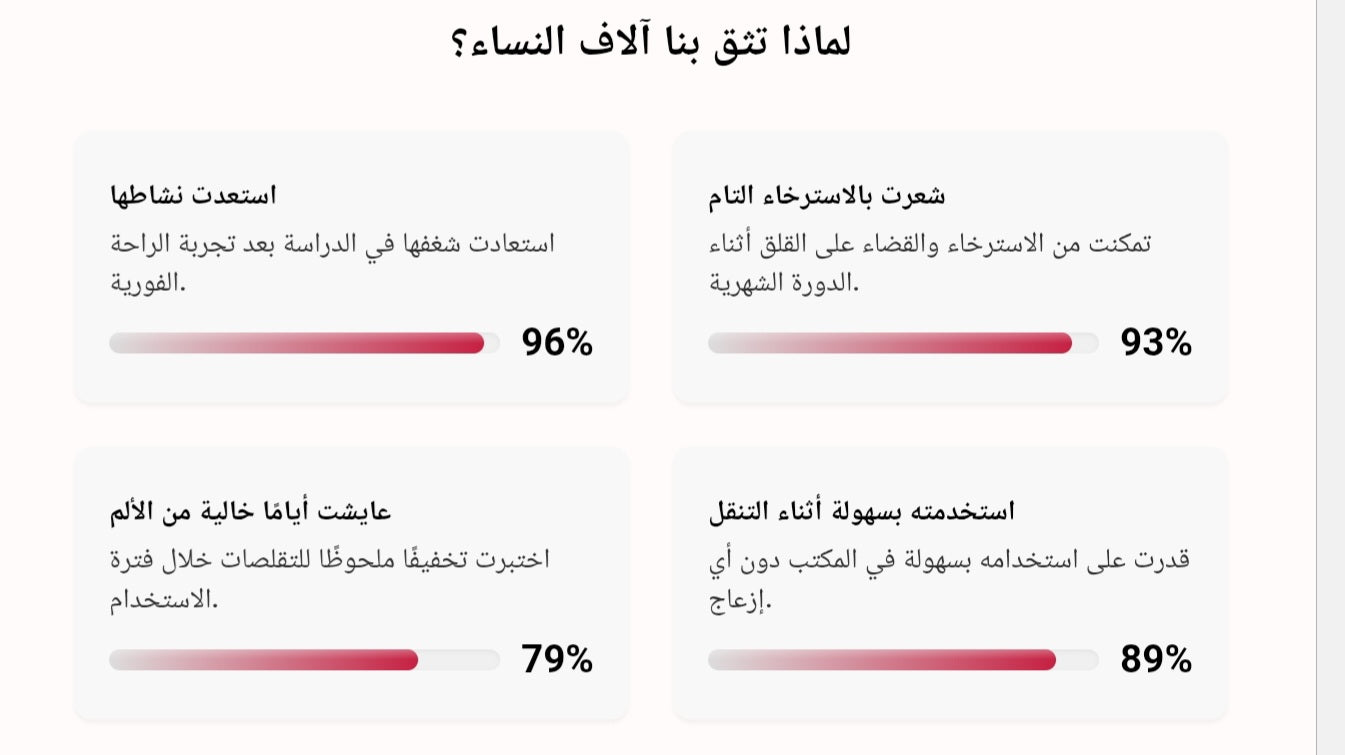Click the "استخدمته بسهولة أثناء التنقل" card title
This screenshot has width=1345, height=755.
pos(862,511)
